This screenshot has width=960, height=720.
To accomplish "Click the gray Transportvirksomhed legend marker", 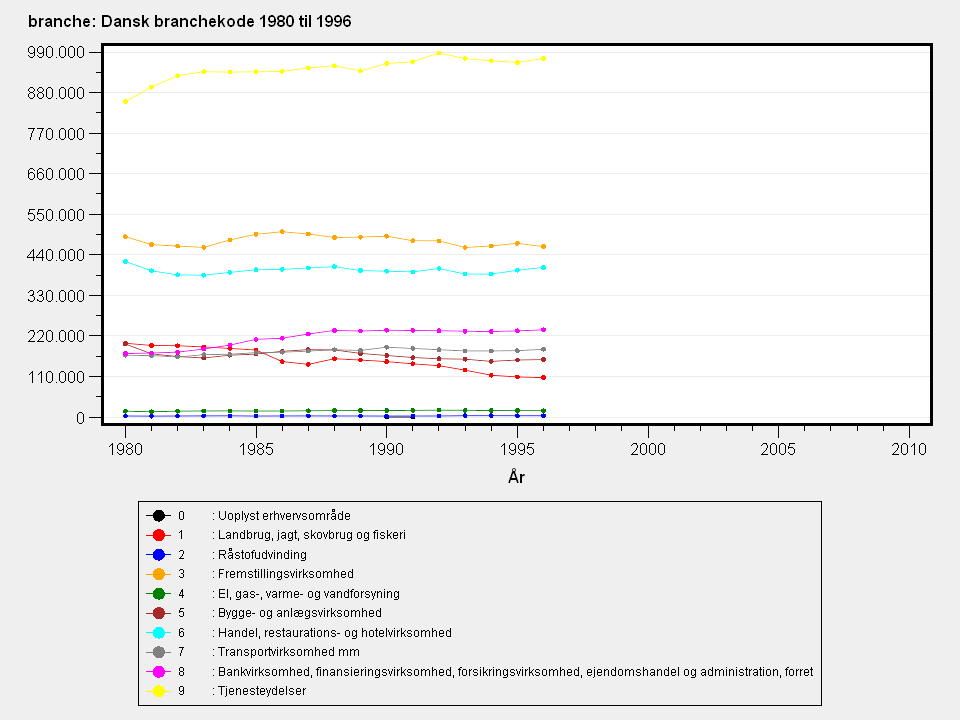I will (157, 652).
